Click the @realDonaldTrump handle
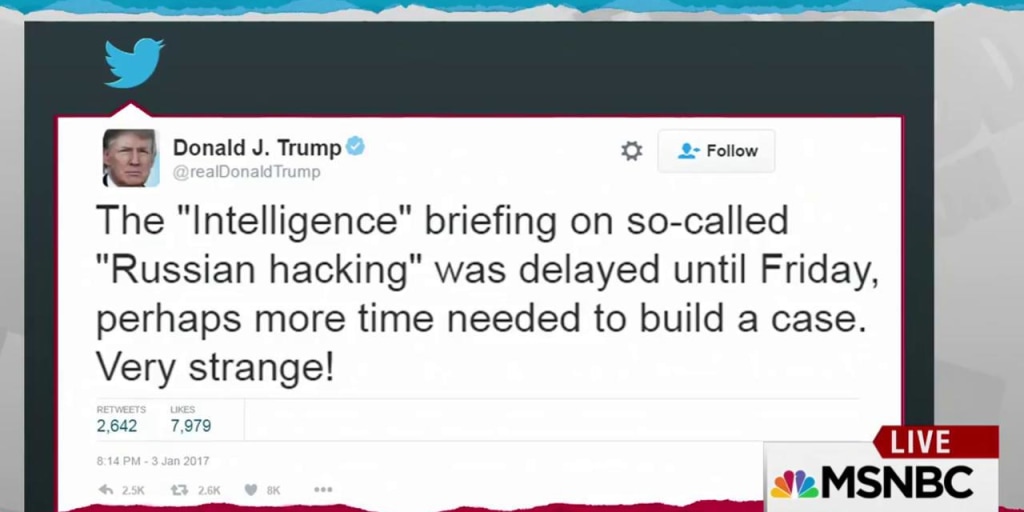 coord(247,172)
